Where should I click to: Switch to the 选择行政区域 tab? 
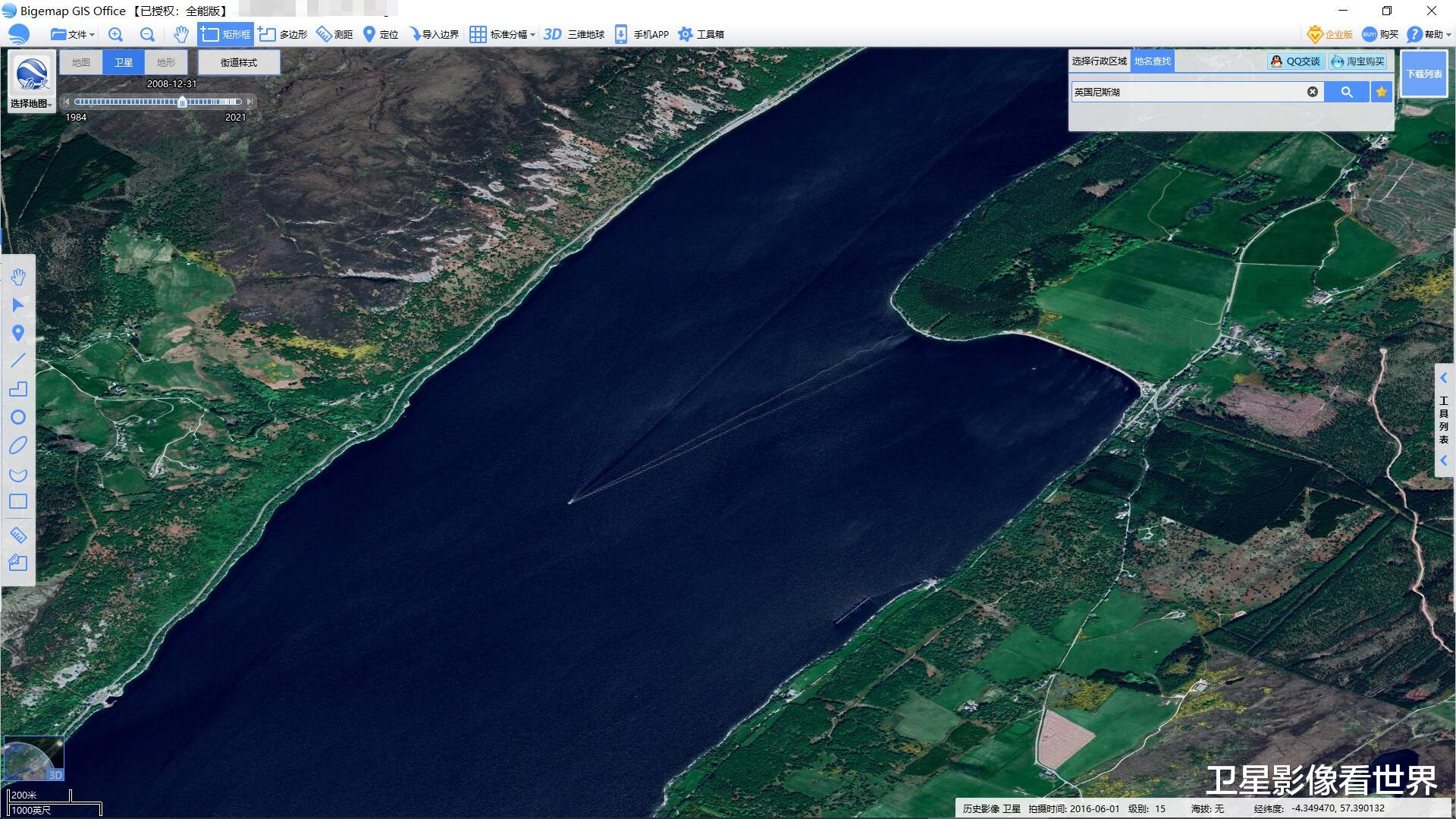[x=1099, y=61]
